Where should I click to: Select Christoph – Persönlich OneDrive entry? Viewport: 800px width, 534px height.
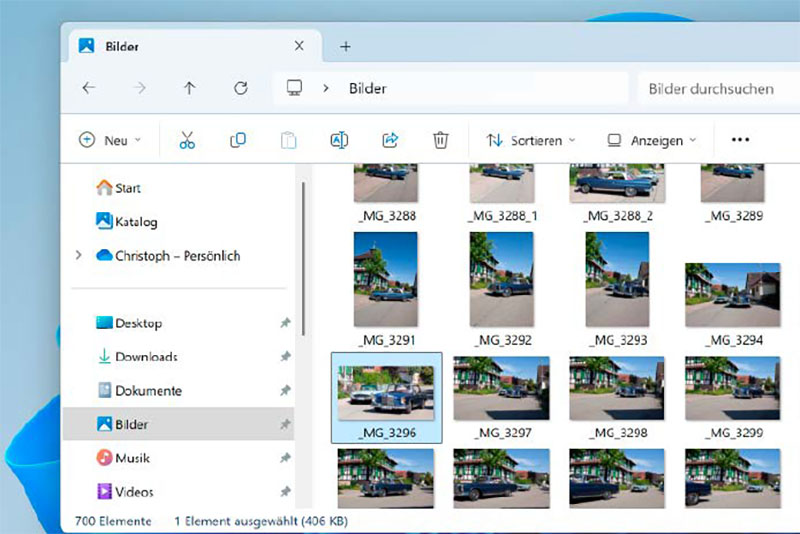[168, 256]
